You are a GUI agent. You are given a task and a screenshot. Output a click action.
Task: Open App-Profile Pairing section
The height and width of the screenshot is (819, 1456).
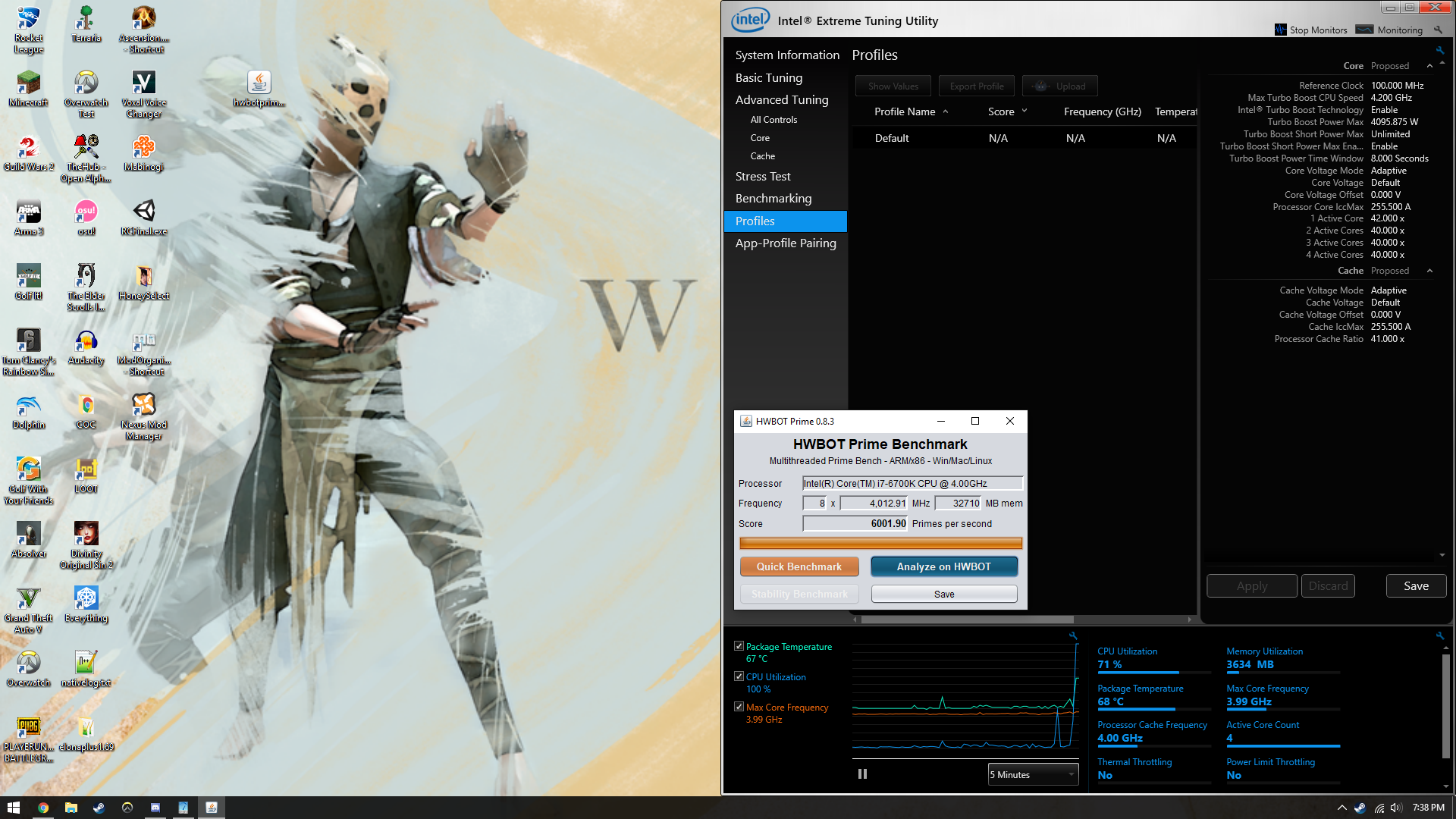click(786, 243)
